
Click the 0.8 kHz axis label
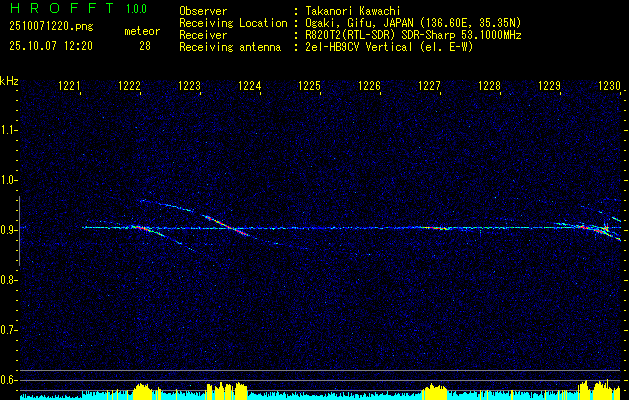pos(7,280)
